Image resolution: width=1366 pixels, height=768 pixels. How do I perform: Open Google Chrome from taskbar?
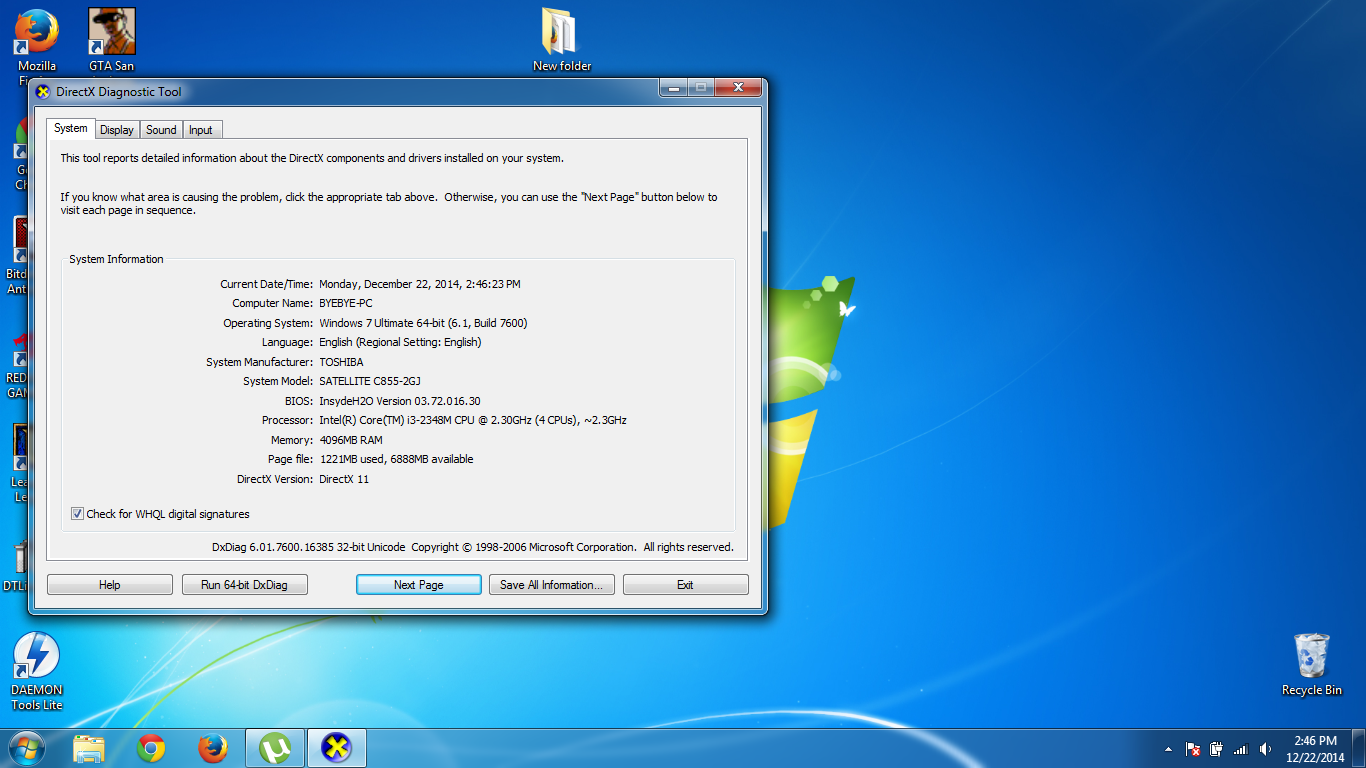click(x=151, y=748)
